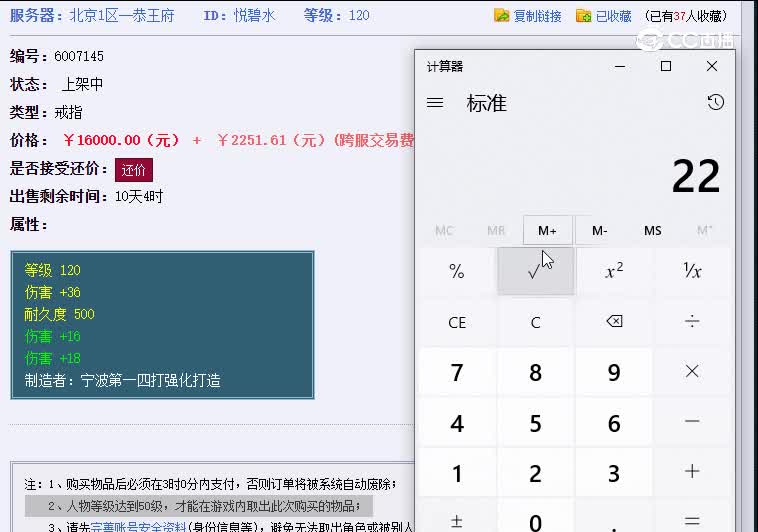Screen dimensions: 758x532
Task: Click the backspace delete button
Action: [614, 322]
